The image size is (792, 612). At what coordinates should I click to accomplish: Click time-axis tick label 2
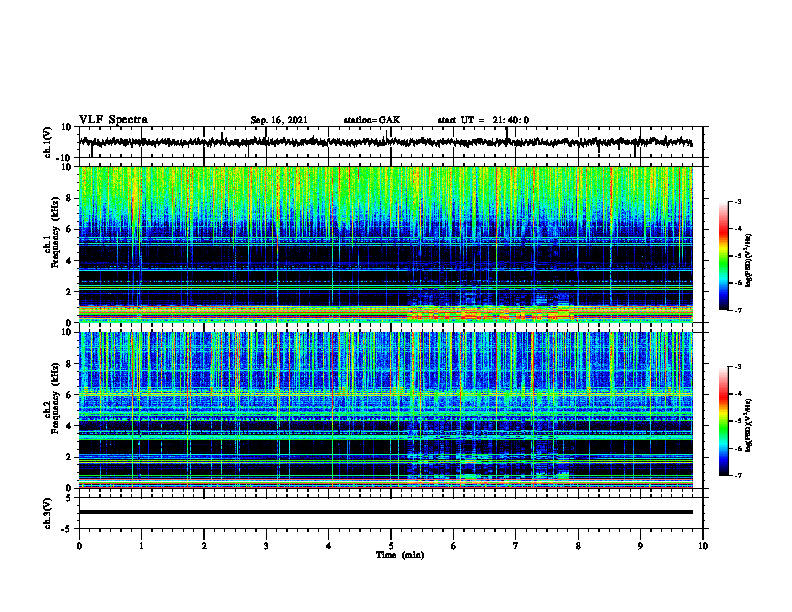(x=204, y=546)
